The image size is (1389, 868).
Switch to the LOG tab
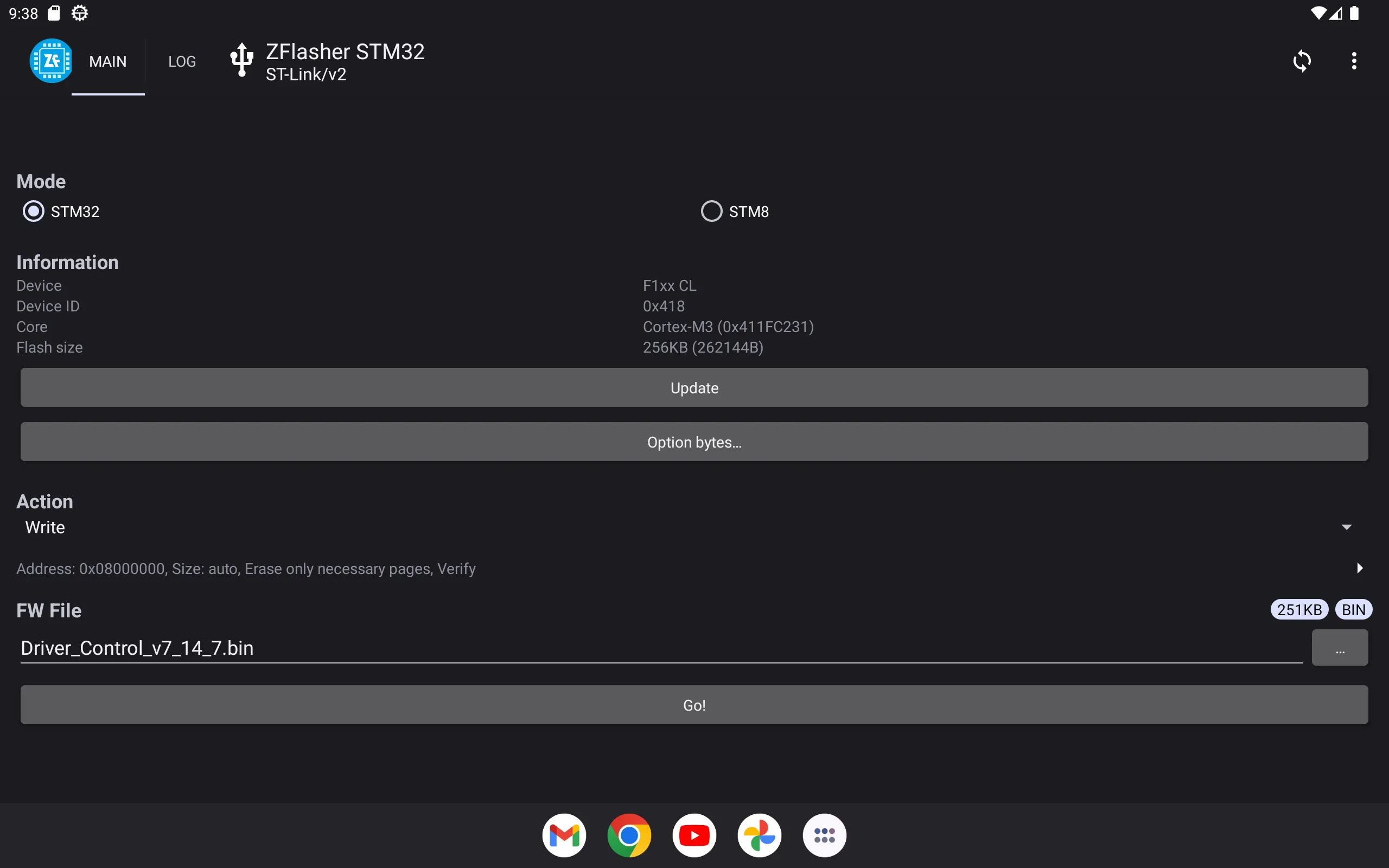tap(182, 61)
